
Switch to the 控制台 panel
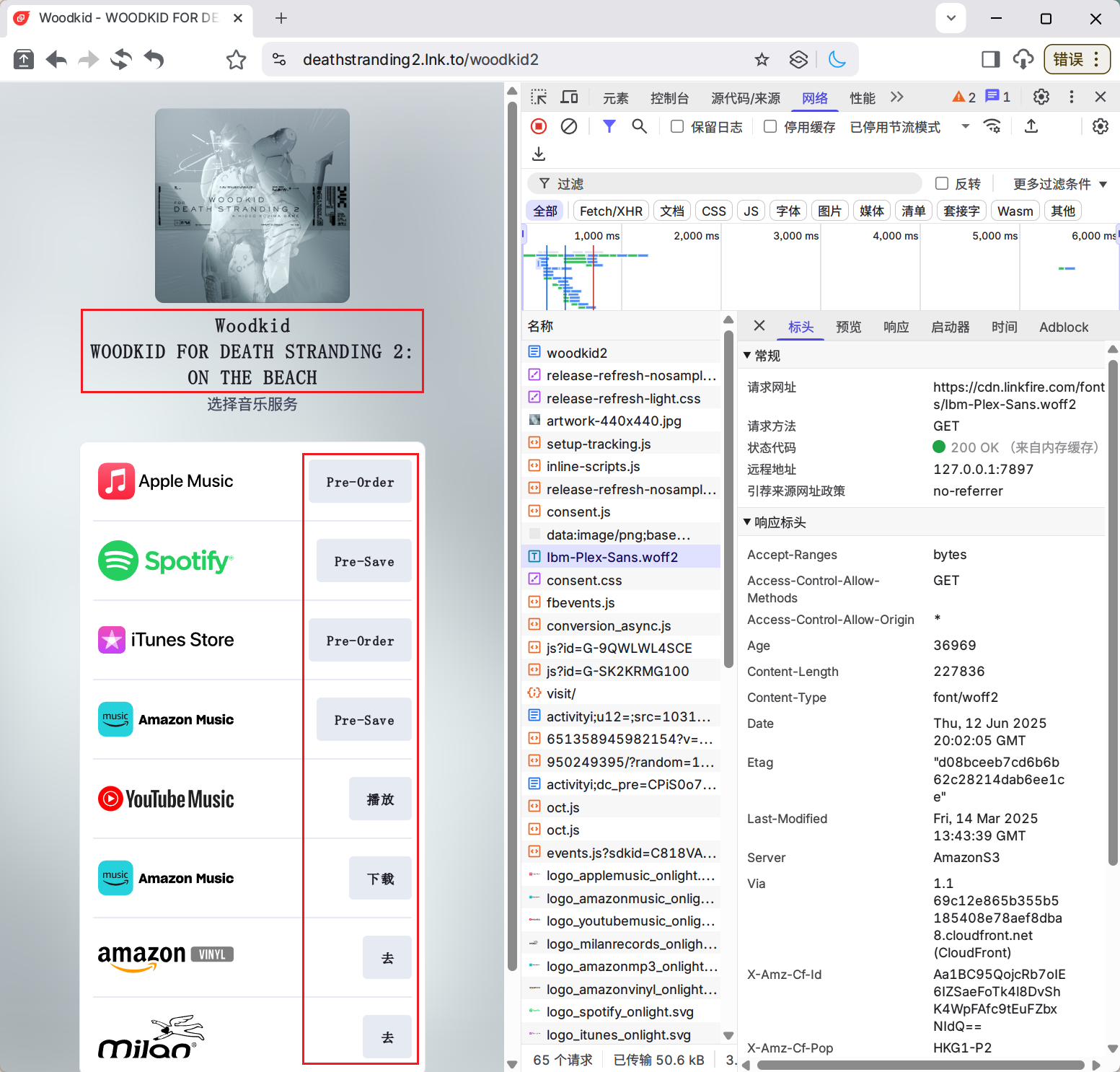click(x=669, y=98)
